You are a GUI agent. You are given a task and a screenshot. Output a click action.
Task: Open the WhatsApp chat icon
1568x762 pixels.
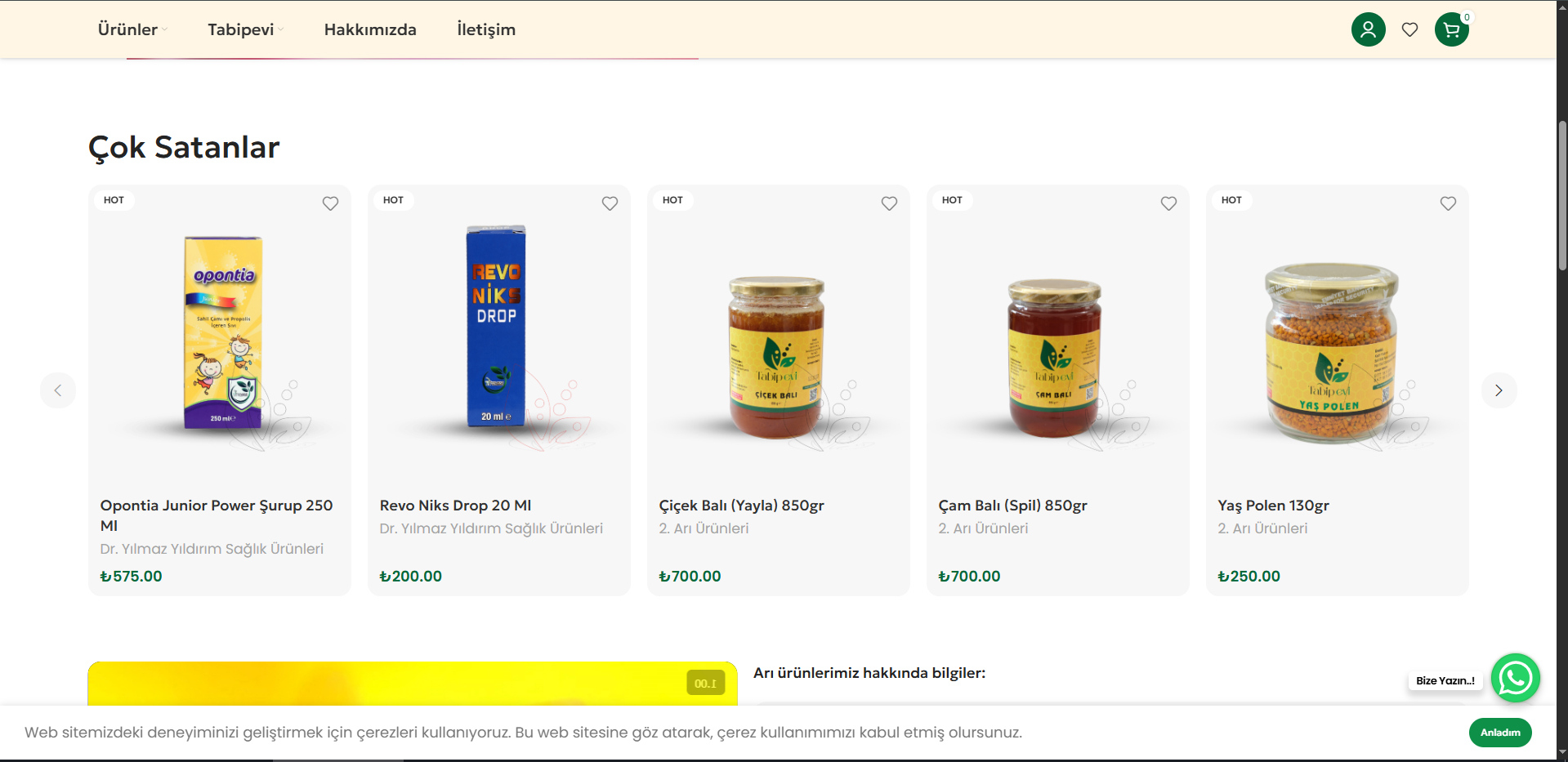(x=1515, y=678)
